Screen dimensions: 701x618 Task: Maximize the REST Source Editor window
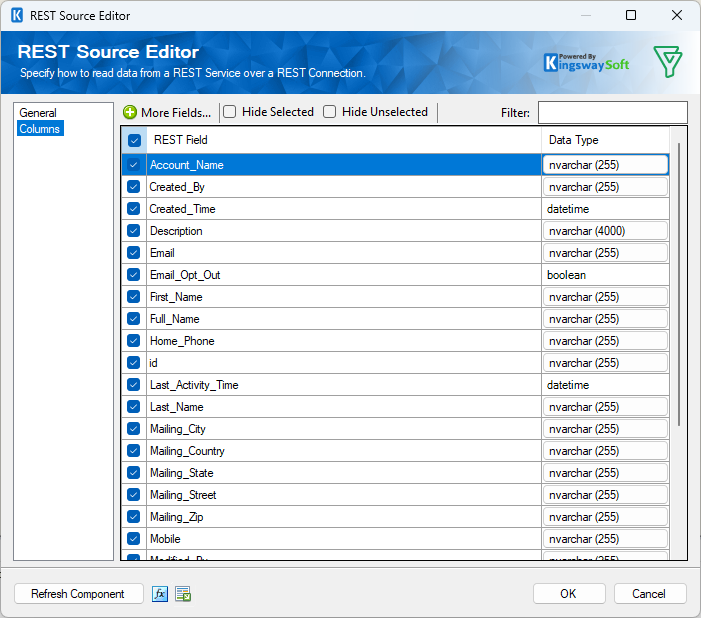(x=631, y=15)
